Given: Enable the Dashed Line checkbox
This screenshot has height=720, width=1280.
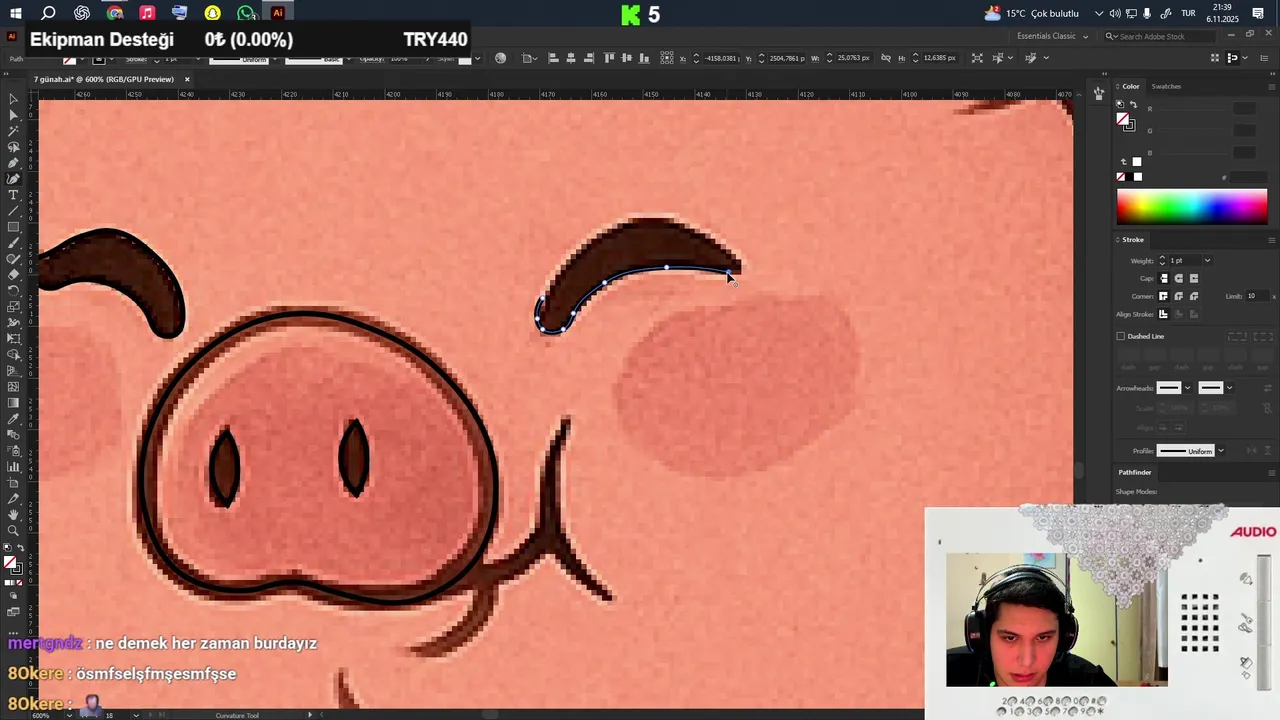Looking at the screenshot, I should point(1121,336).
